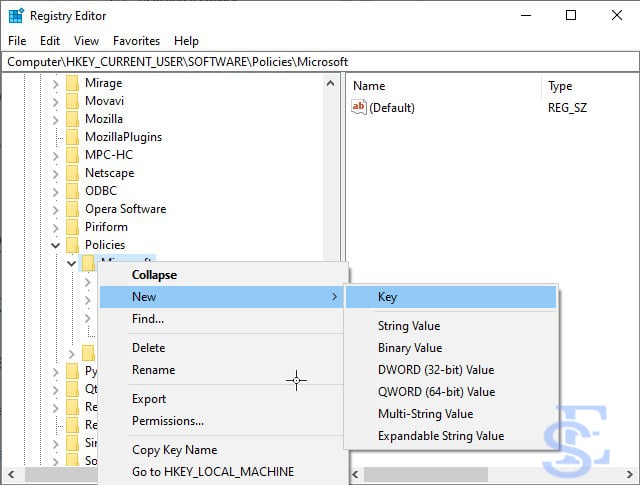This screenshot has height=485, width=640.
Task: Select DWORD (32-bit) Value option
Action: click(435, 370)
